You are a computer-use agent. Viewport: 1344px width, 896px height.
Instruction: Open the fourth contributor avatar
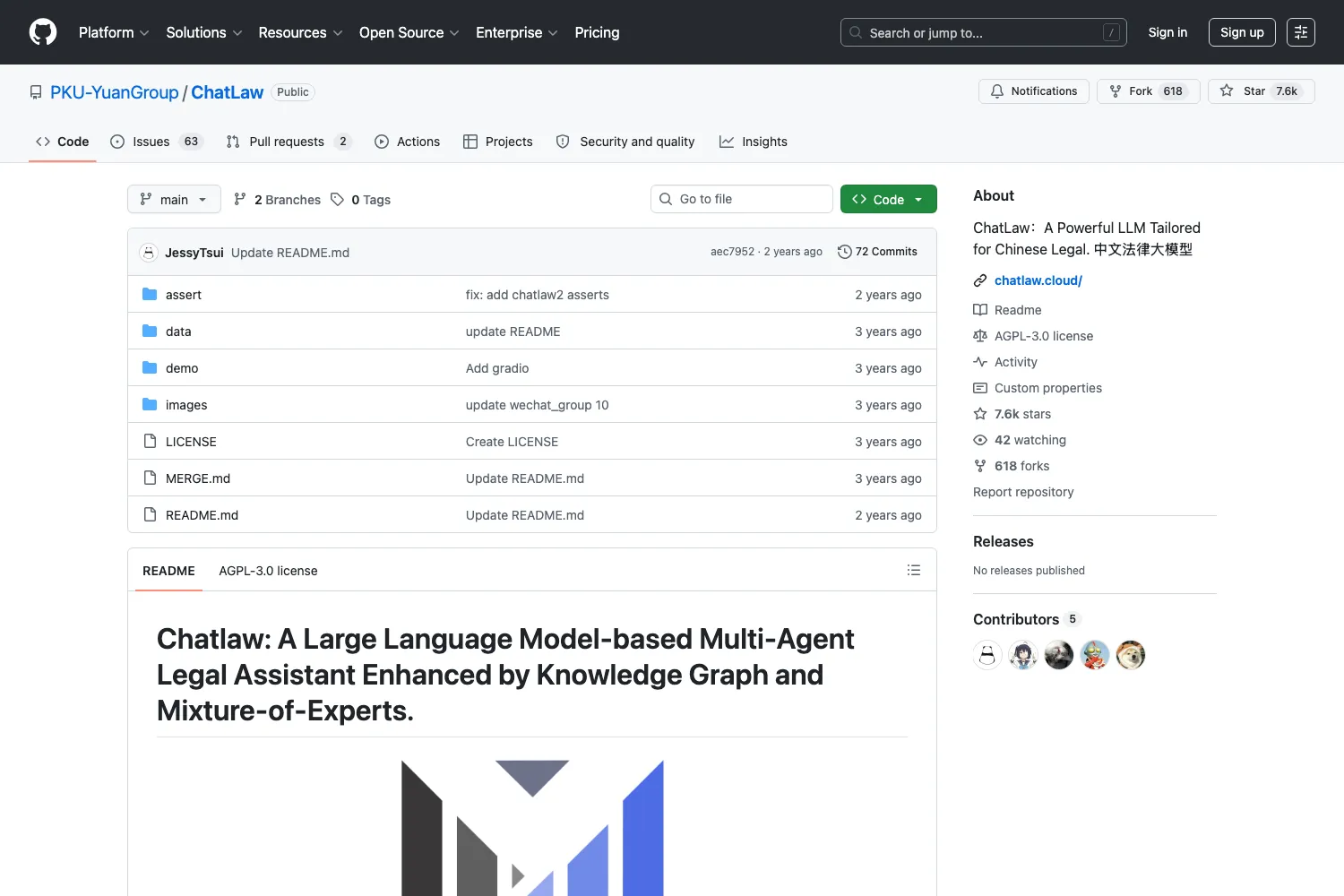[1095, 655]
